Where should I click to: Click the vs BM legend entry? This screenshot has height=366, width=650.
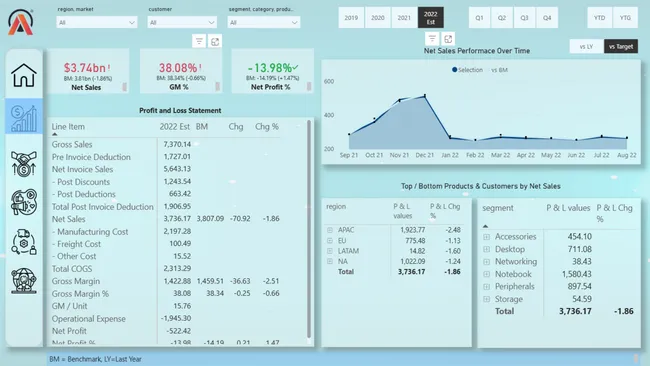click(x=499, y=70)
